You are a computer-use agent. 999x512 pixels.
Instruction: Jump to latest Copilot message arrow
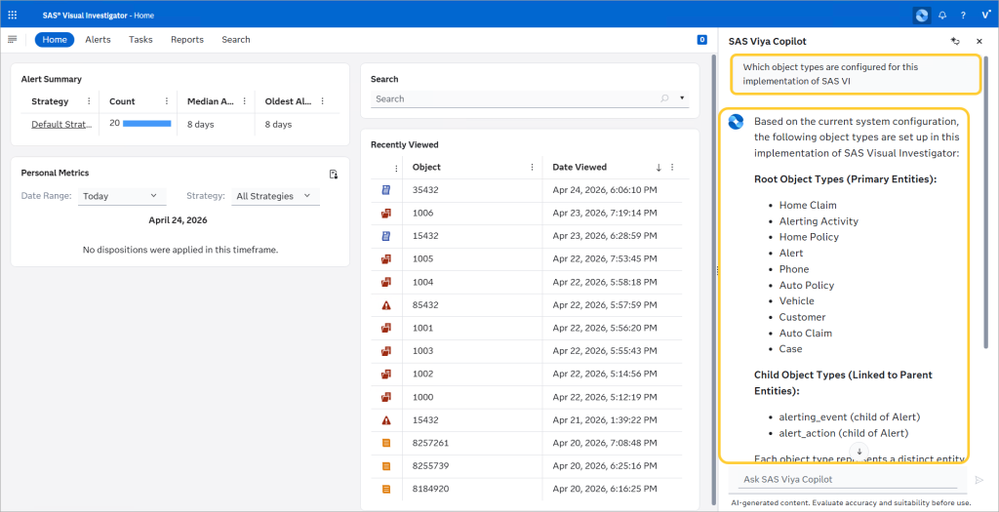(859, 451)
